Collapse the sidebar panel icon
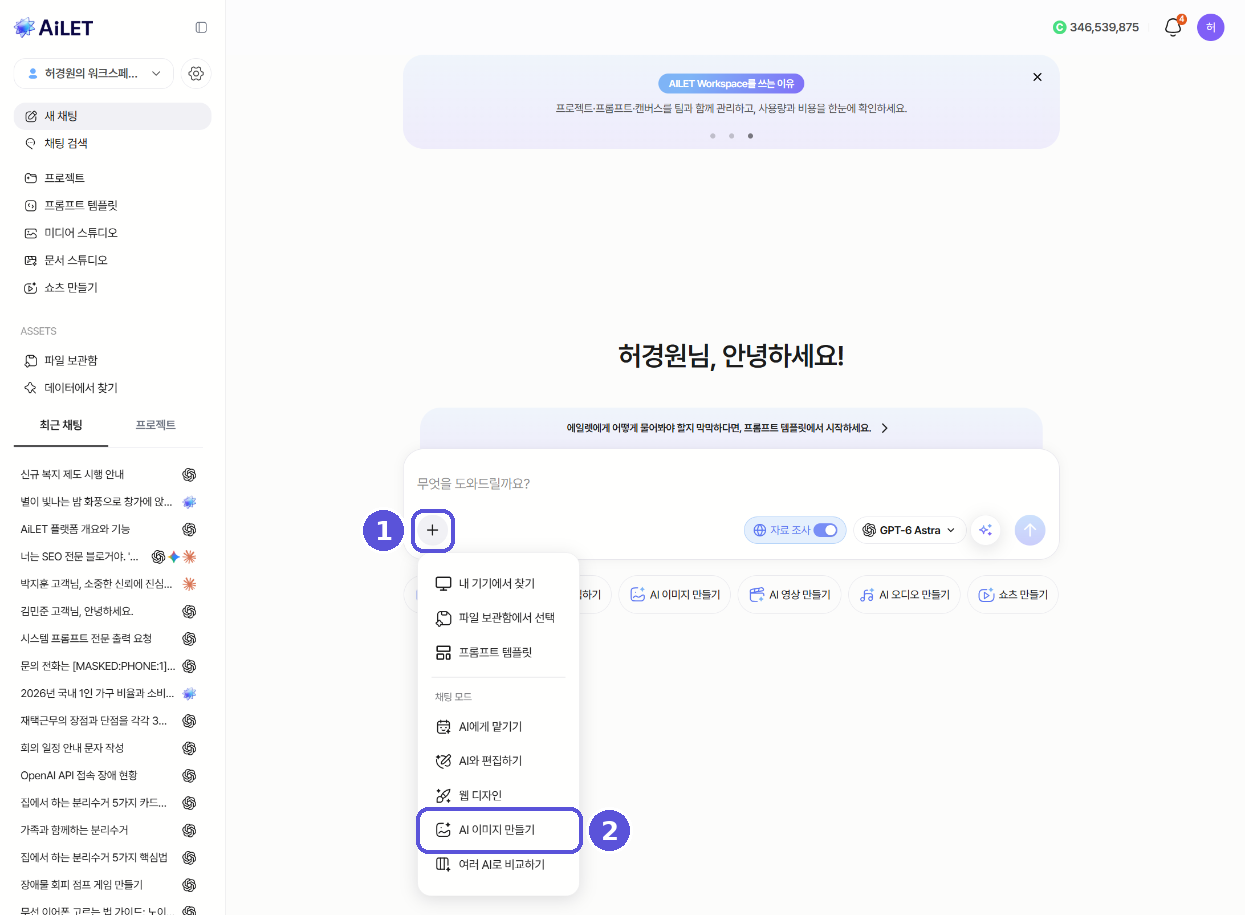 point(201,28)
